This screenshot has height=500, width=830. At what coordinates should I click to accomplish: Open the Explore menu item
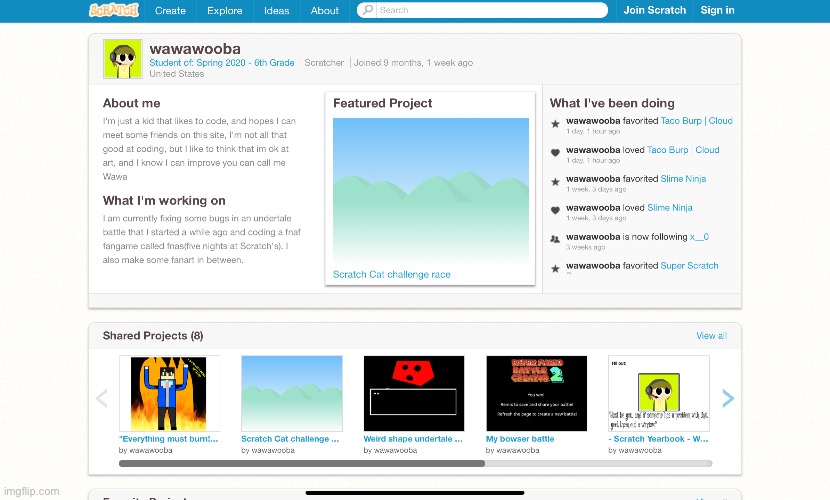point(224,11)
